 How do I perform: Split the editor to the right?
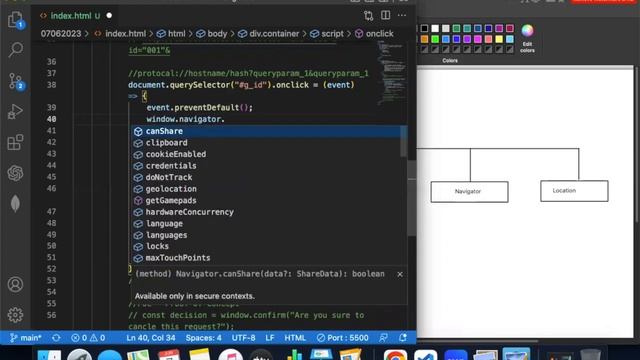click(385, 16)
